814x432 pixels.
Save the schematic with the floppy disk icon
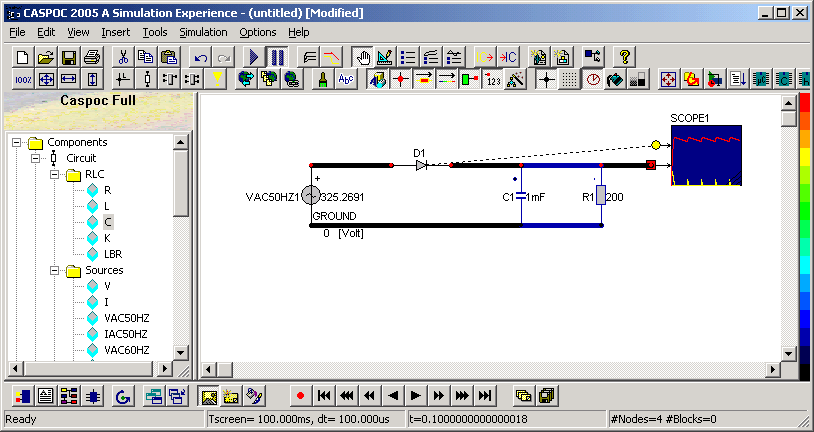[x=69, y=57]
